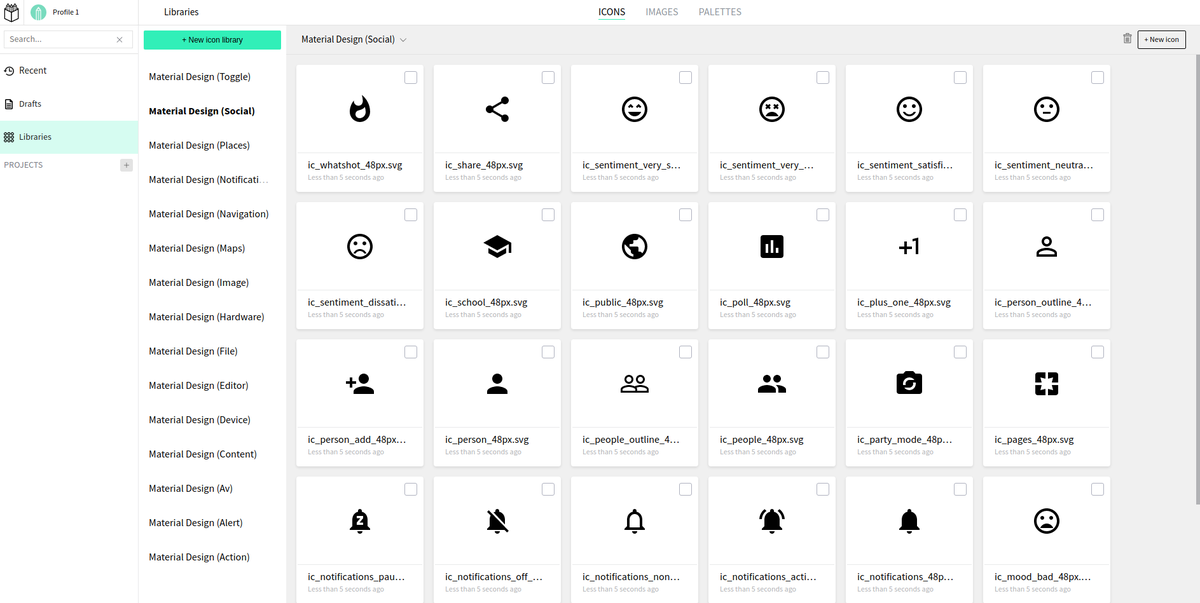Image resolution: width=1200 pixels, height=603 pixels.
Task: Click the whatshot flame icon
Action: pos(359,110)
